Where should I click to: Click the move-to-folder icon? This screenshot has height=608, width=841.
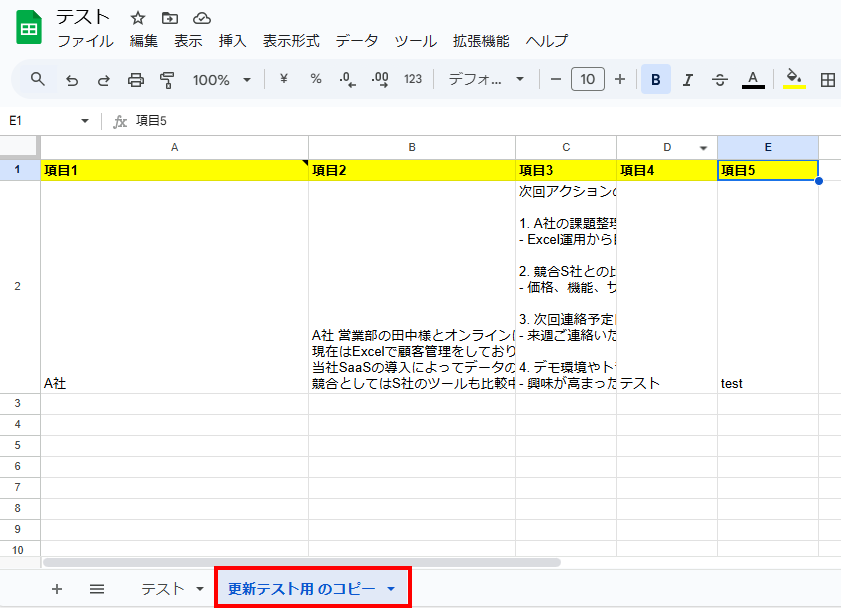pos(169,18)
